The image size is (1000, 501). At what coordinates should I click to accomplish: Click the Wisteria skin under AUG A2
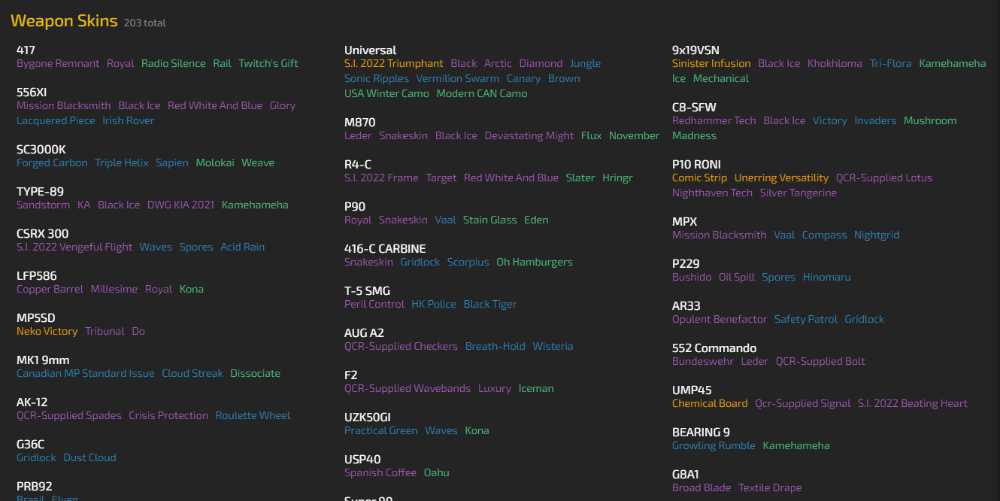tap(552, 347)
